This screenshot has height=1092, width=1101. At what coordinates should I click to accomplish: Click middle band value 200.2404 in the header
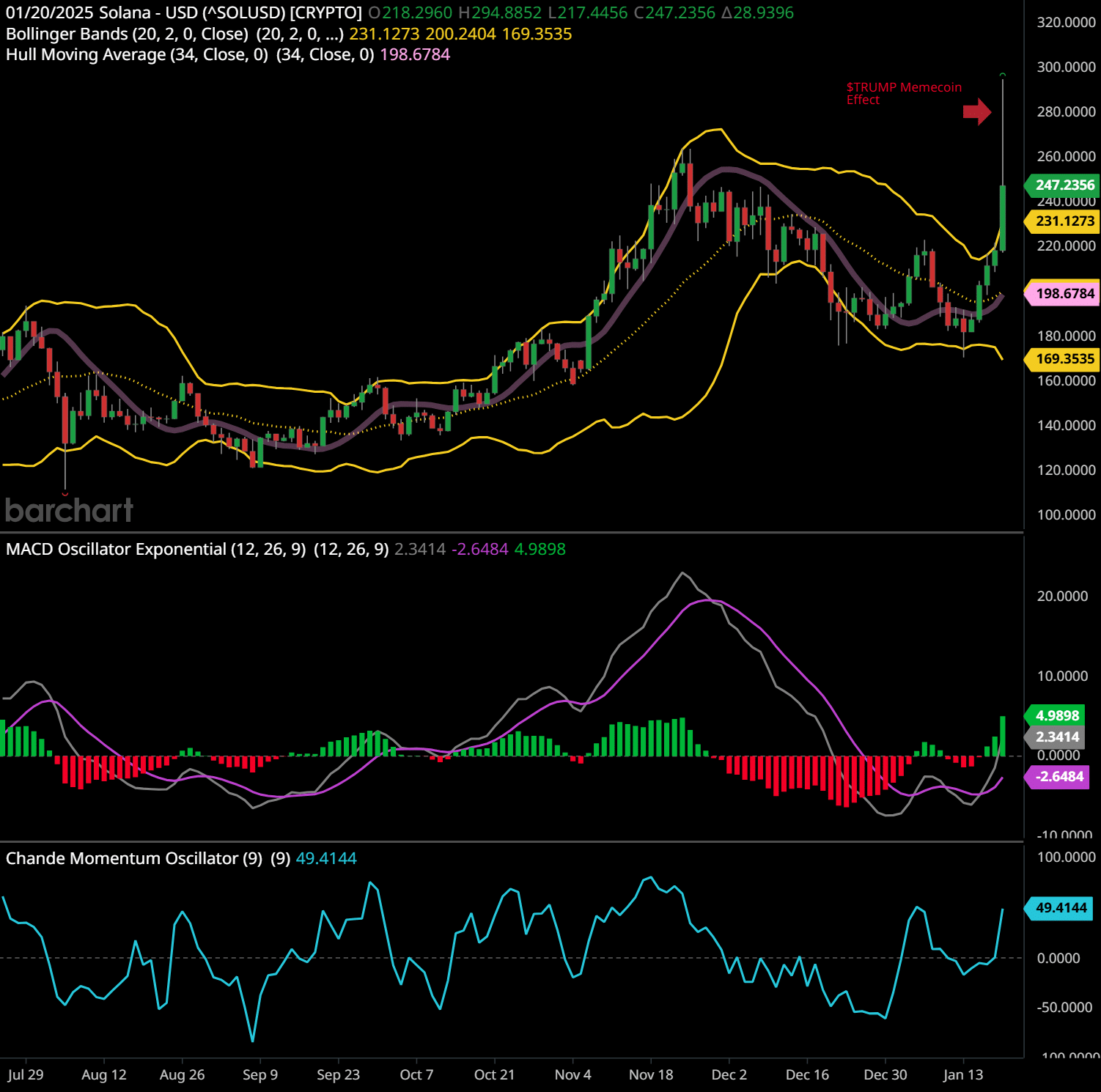[461, 34]
